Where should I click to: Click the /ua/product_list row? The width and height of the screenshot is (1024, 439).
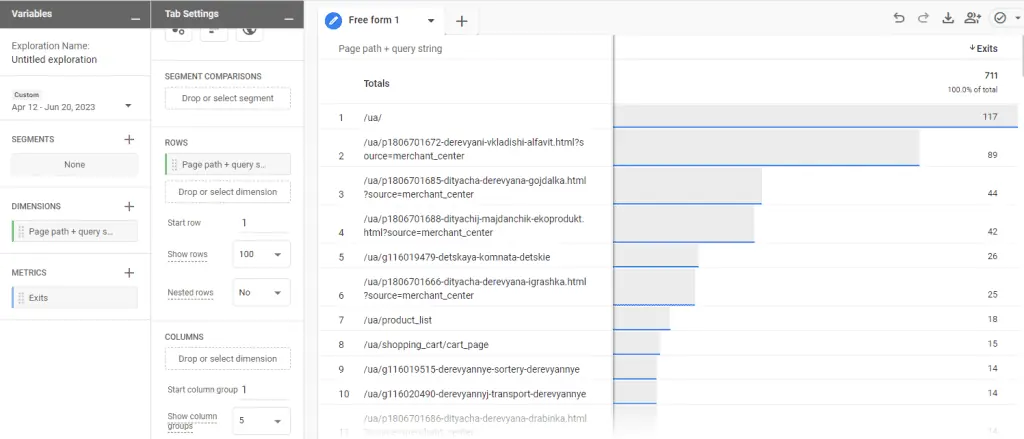[397, 320]
